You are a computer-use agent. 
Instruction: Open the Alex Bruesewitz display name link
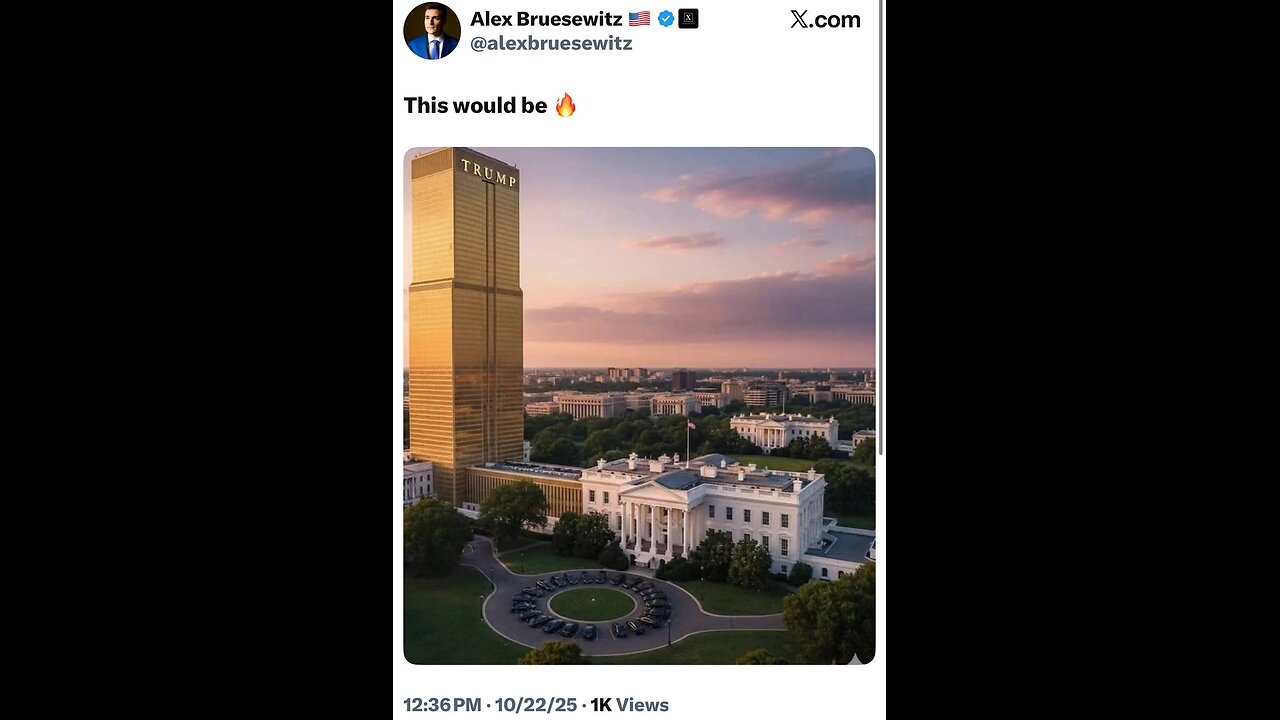(546, 19)
